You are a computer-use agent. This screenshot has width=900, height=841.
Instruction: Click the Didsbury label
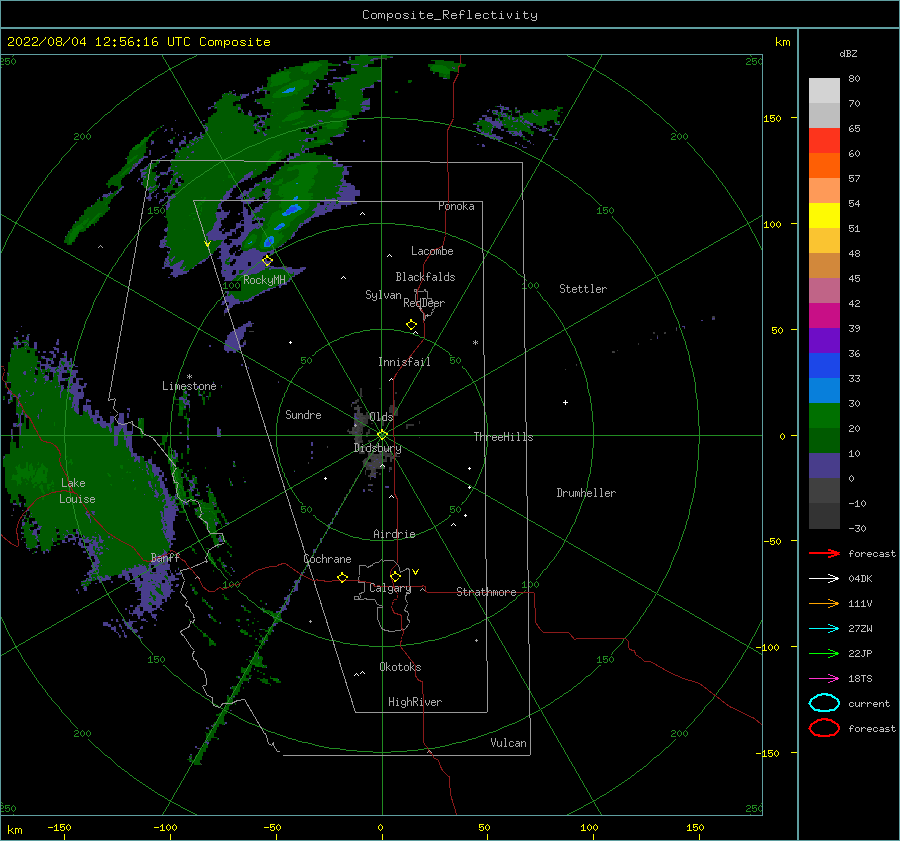click(x=378, y=448)
